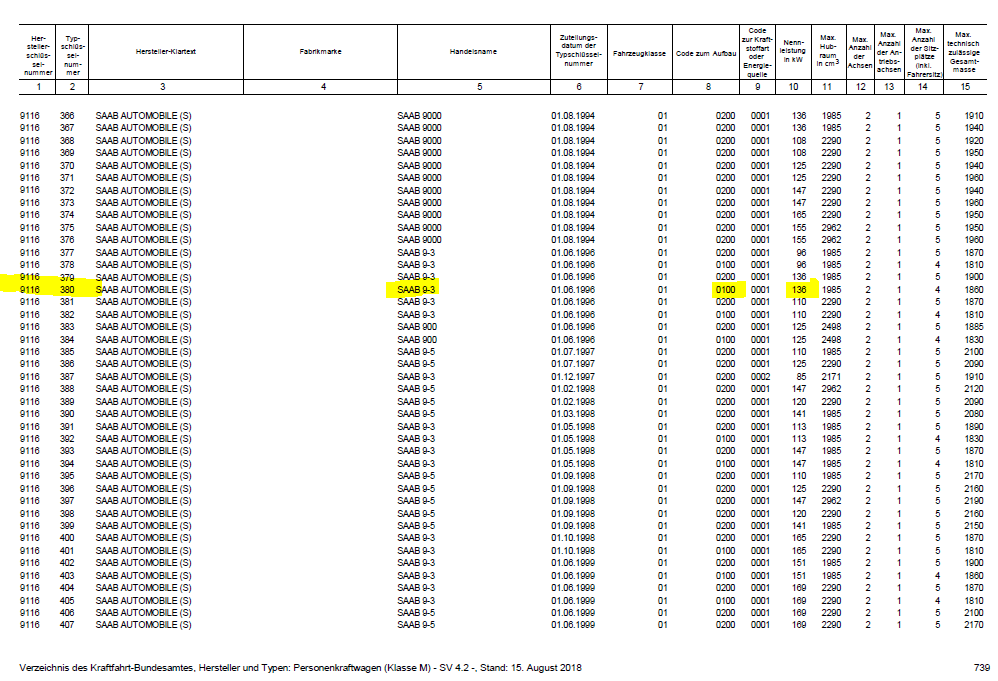998x681 pixels.
Task: Select type key number 385
Action: (x=67, y=351)
